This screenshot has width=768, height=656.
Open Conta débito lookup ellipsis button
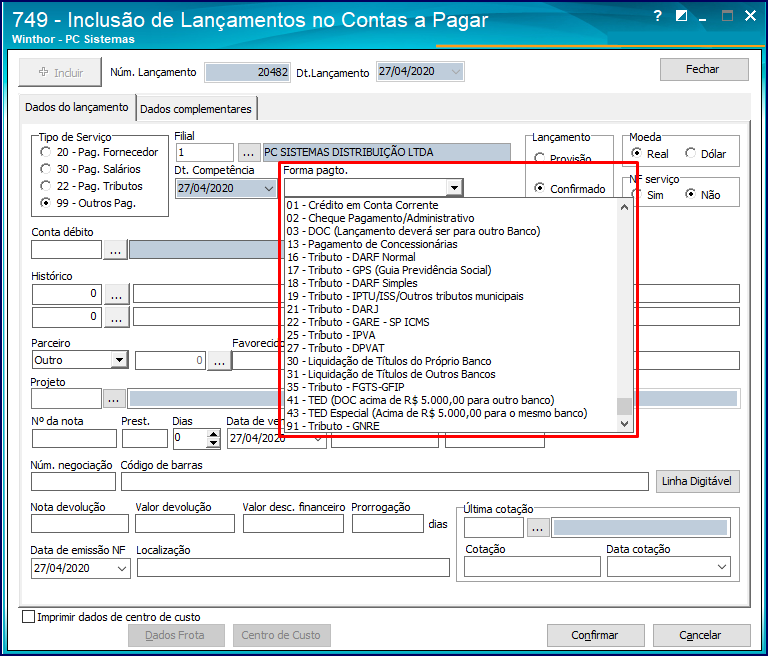[116, 250]
